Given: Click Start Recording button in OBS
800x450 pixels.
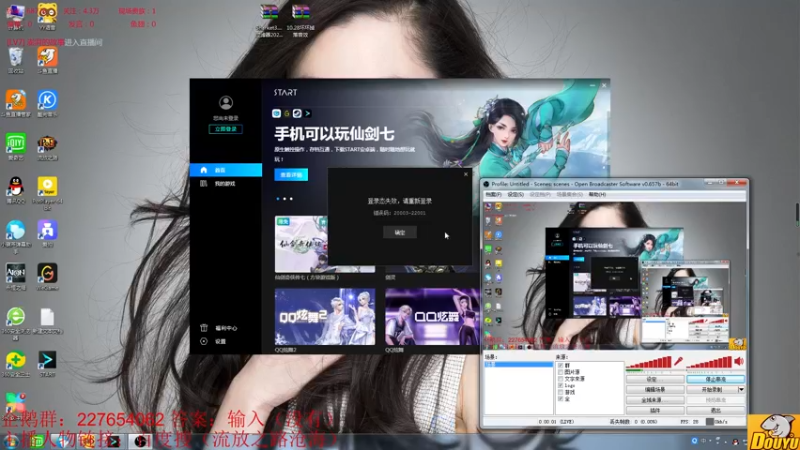Looking at the screenshot, I should point(712,389).
